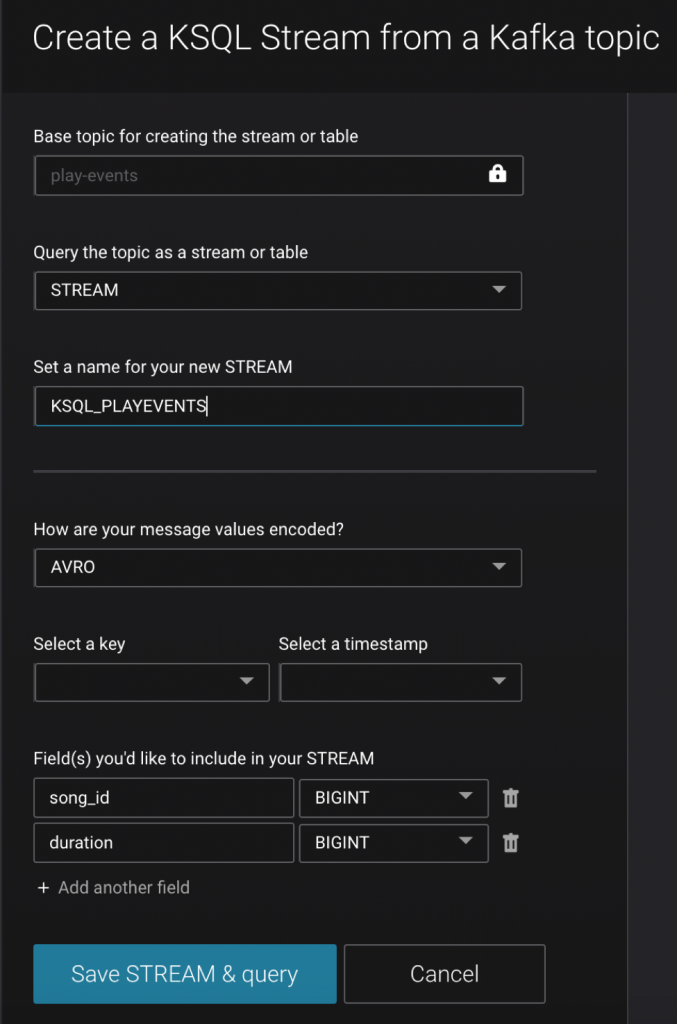Open the STREAM or table dropdown
Screen dimensions: 677x1024
[x=278, y=291]
